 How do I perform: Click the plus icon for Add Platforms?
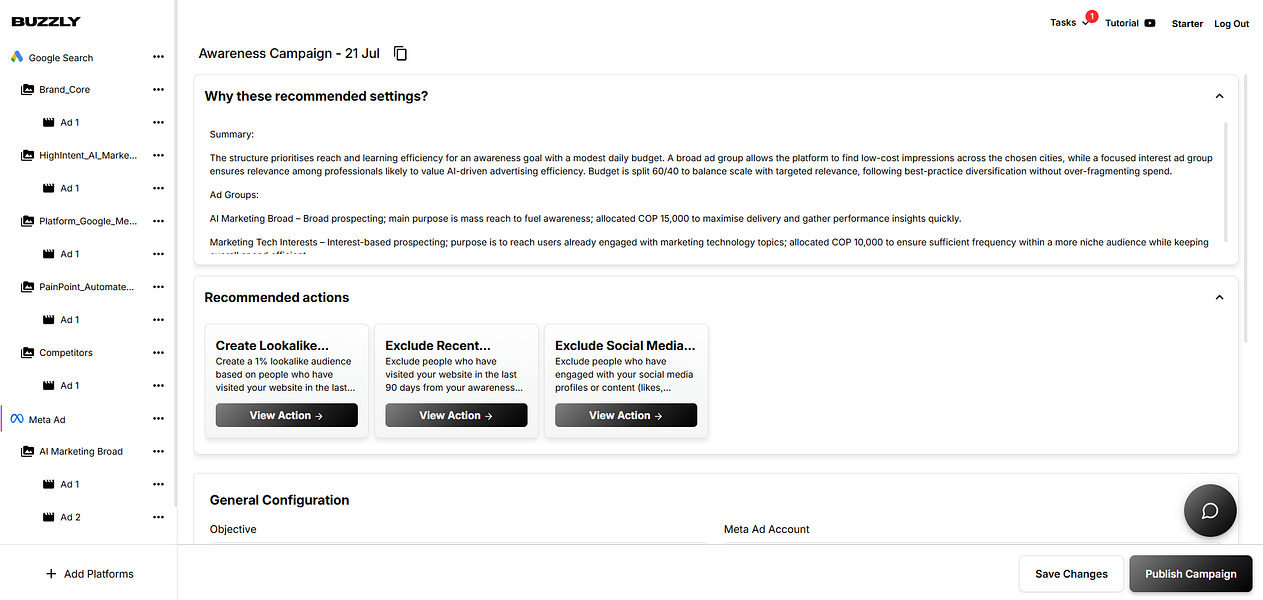51,574
